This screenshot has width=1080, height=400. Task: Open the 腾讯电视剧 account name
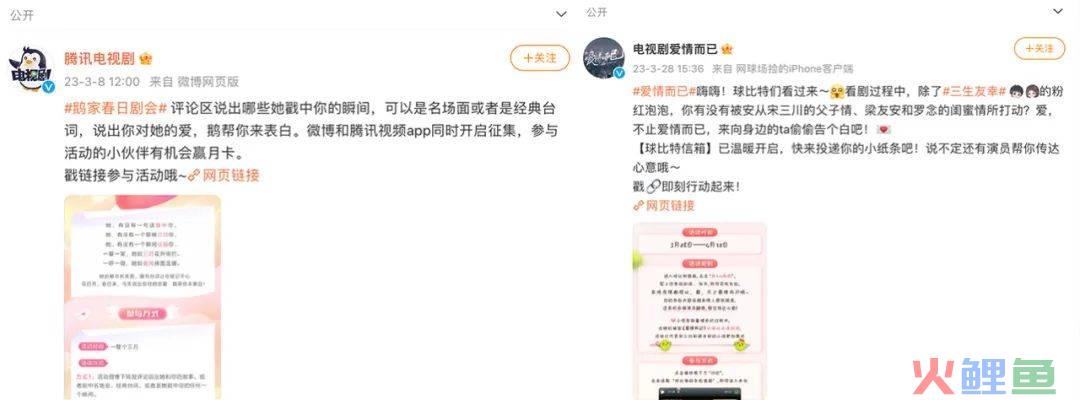tap(99, 59)
